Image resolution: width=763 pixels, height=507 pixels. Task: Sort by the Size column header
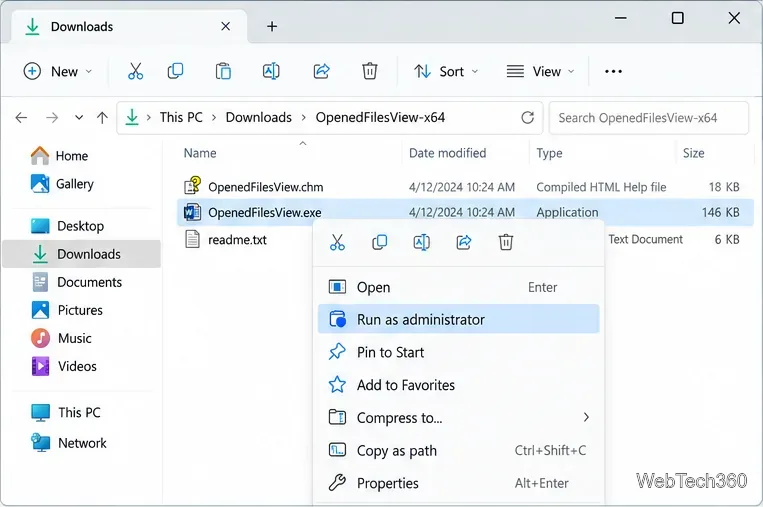[693, 153]
